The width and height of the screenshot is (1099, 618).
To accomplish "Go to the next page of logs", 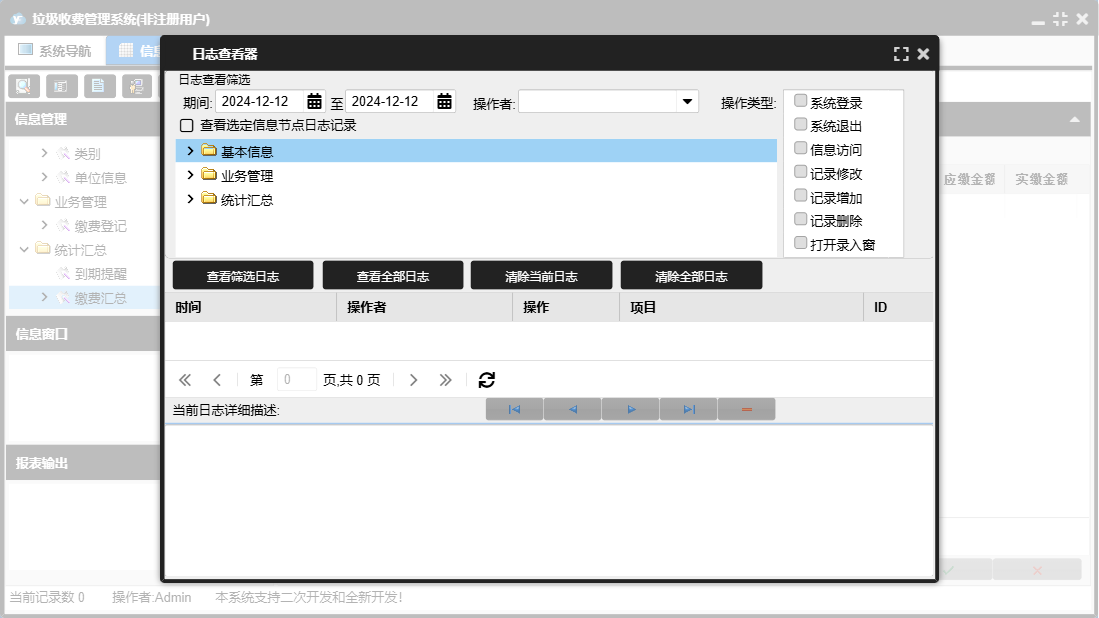I will pos(414,380).
